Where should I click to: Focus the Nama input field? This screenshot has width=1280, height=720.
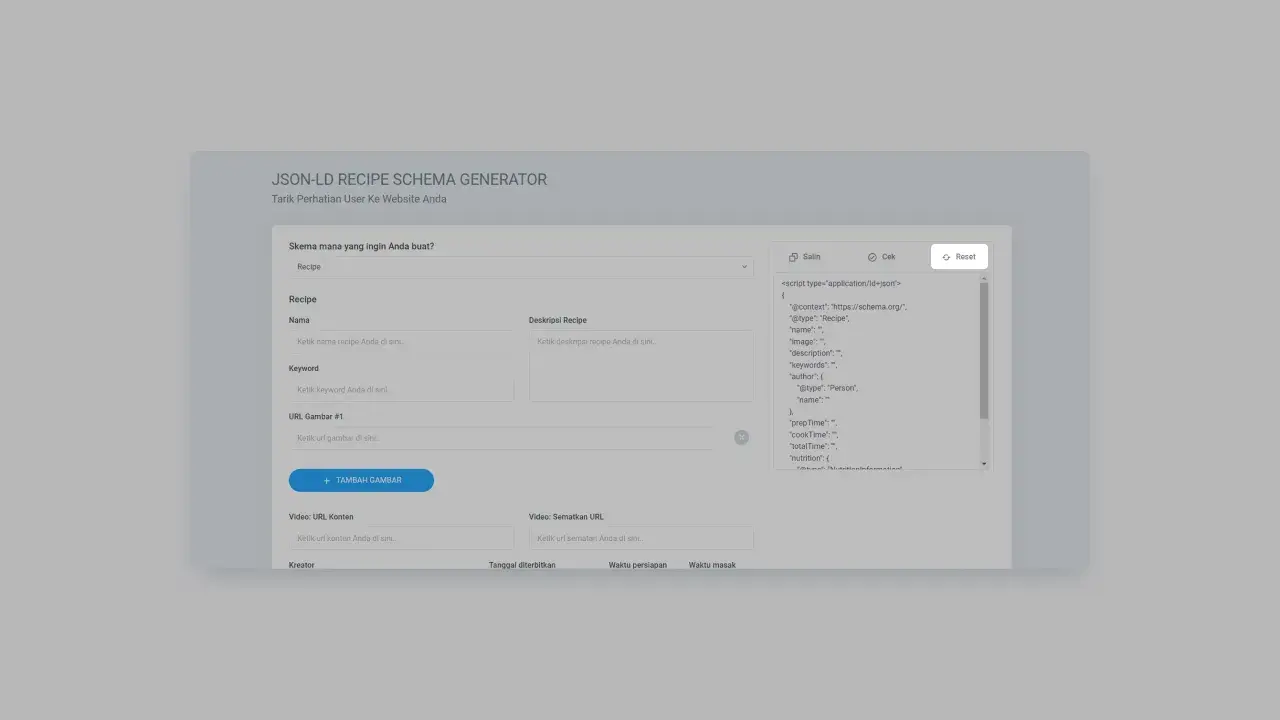[x=400, y=342]
